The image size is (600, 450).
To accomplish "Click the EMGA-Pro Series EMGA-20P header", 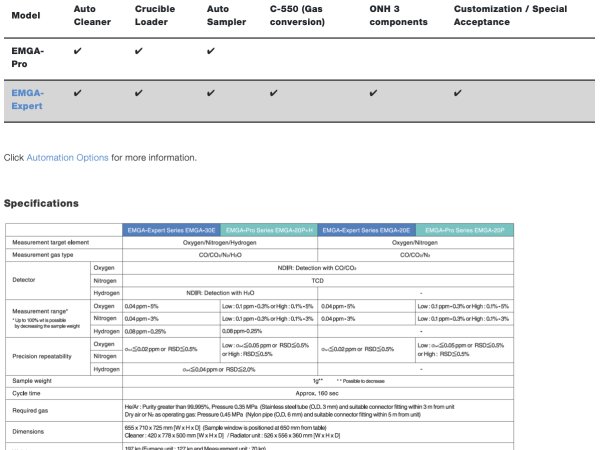I will pos(465,230).
